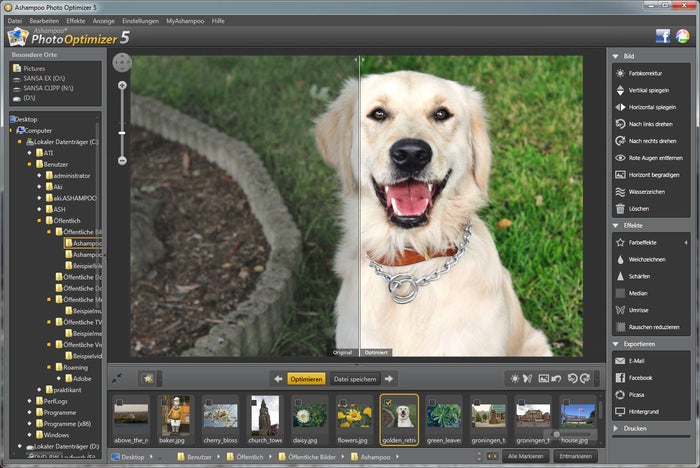Screen dimensions: 700x468
Task: Open the Einstellungen menu
Action: tap(140, 20)
